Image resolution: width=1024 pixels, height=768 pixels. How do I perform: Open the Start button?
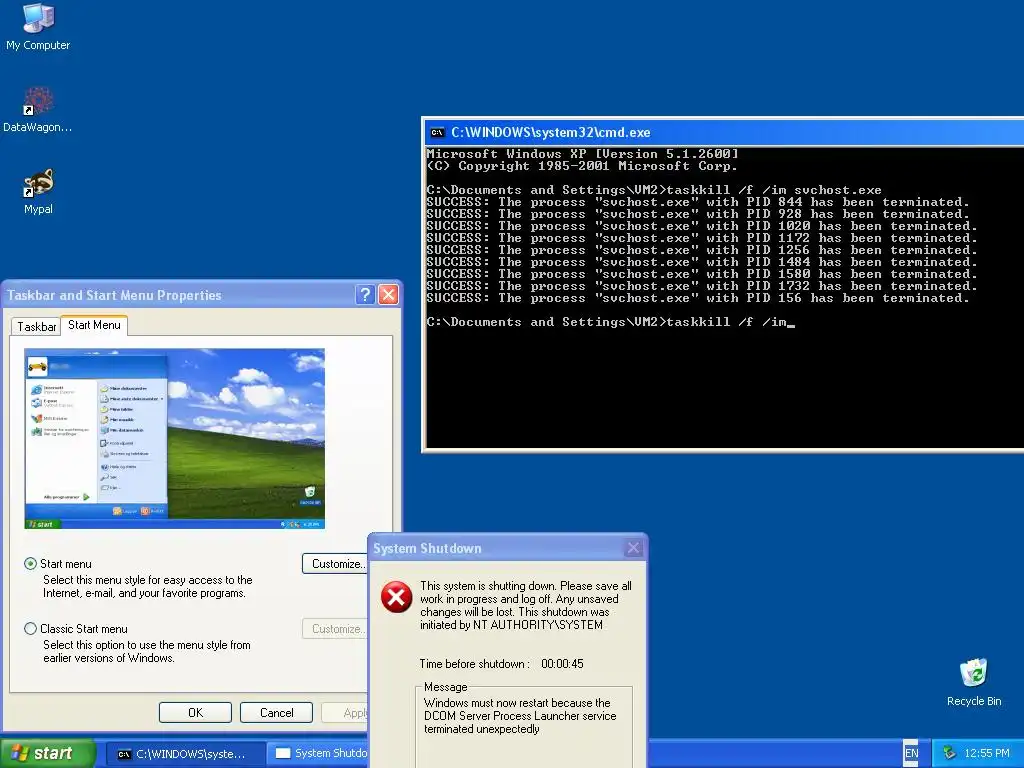(47, 753)
